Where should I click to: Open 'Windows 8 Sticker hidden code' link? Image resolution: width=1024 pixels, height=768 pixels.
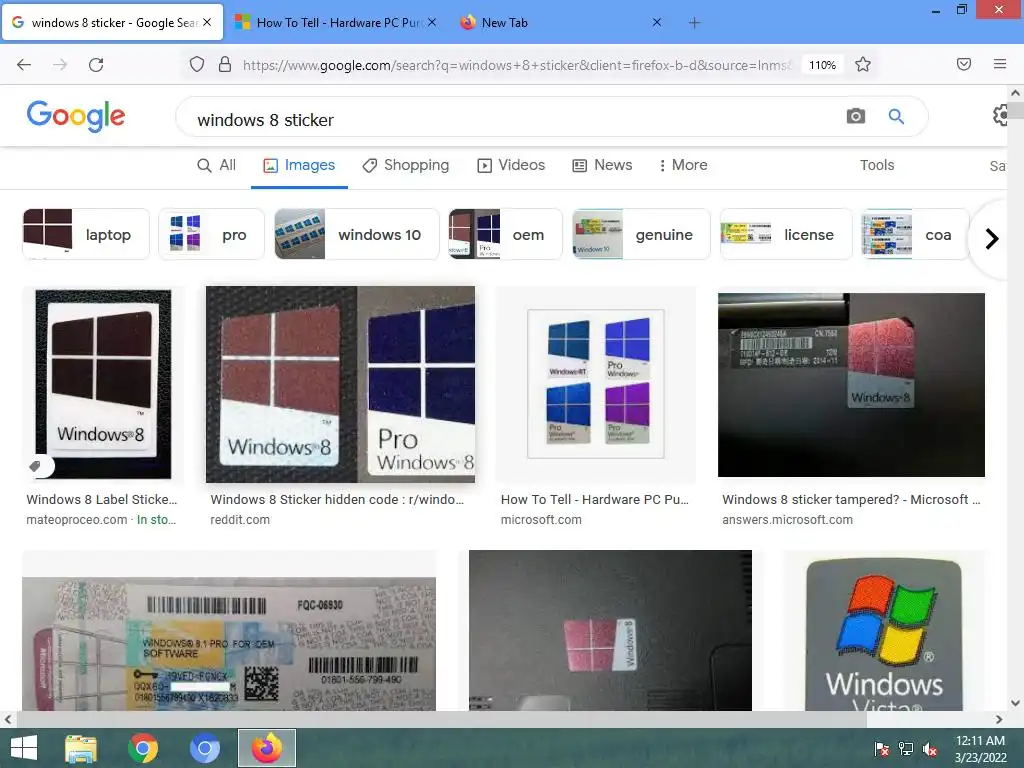pyautogui.click(x=337, y=500)
